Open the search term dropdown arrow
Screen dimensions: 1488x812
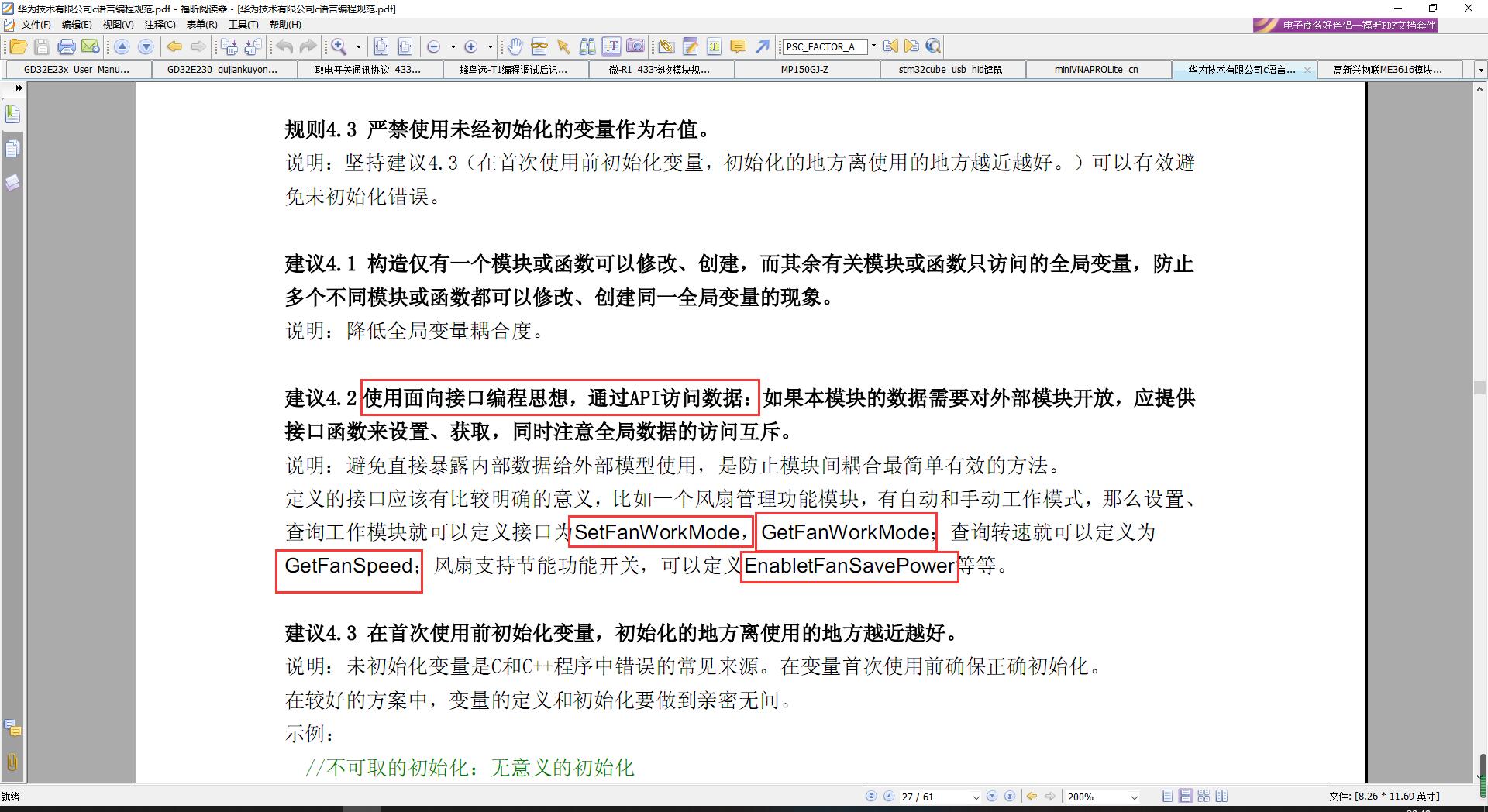tap(873, 46)
